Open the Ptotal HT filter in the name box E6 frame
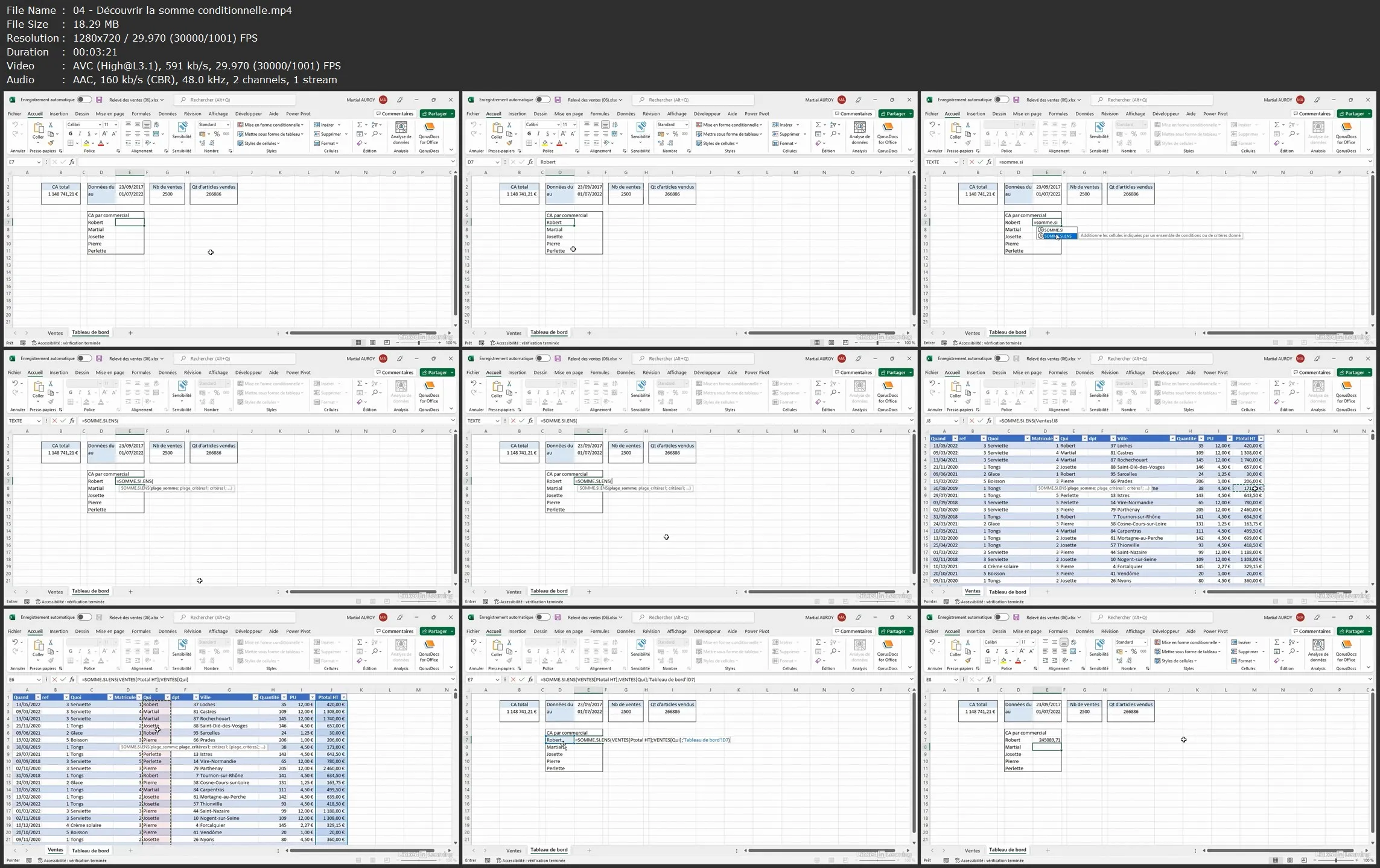Screen dimensions: 1380x868 pos(344,697)
